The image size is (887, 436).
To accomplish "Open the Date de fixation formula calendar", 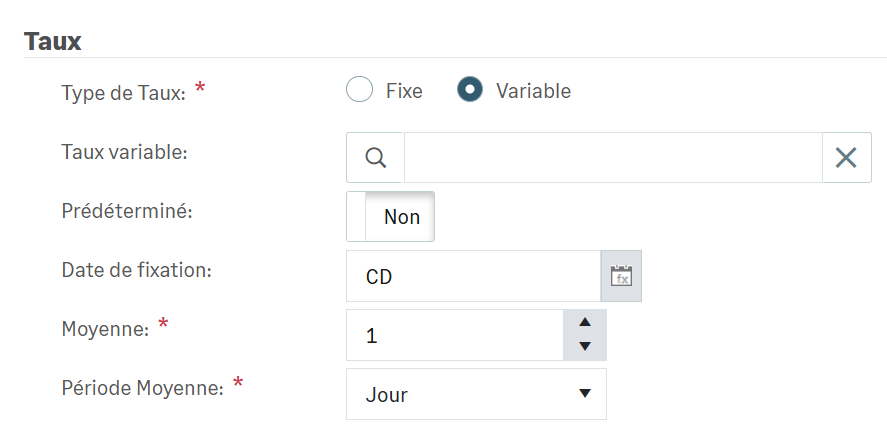I will click(621, 277).
